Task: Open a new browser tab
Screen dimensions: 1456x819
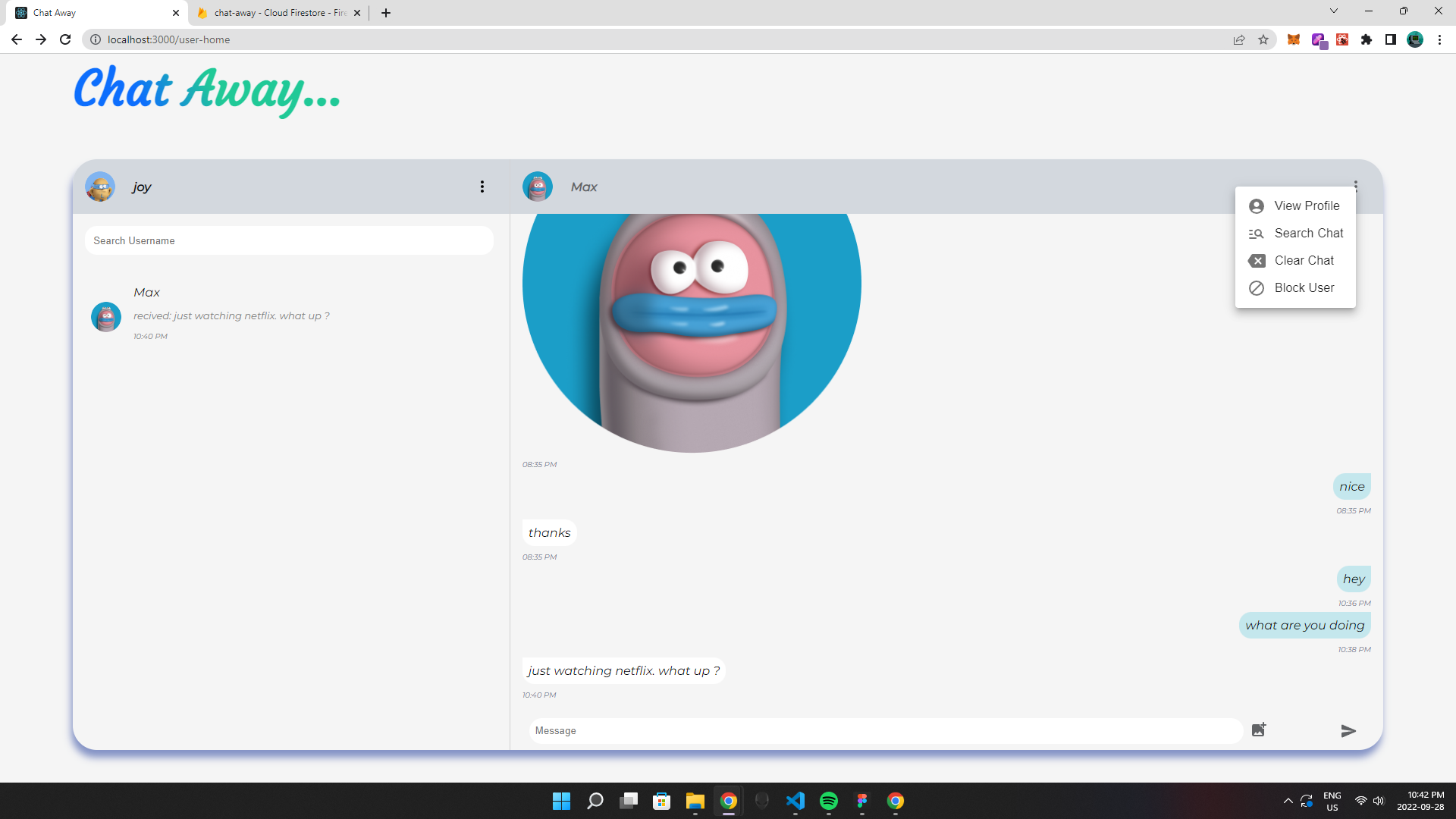Action: (x=386, y=13)
